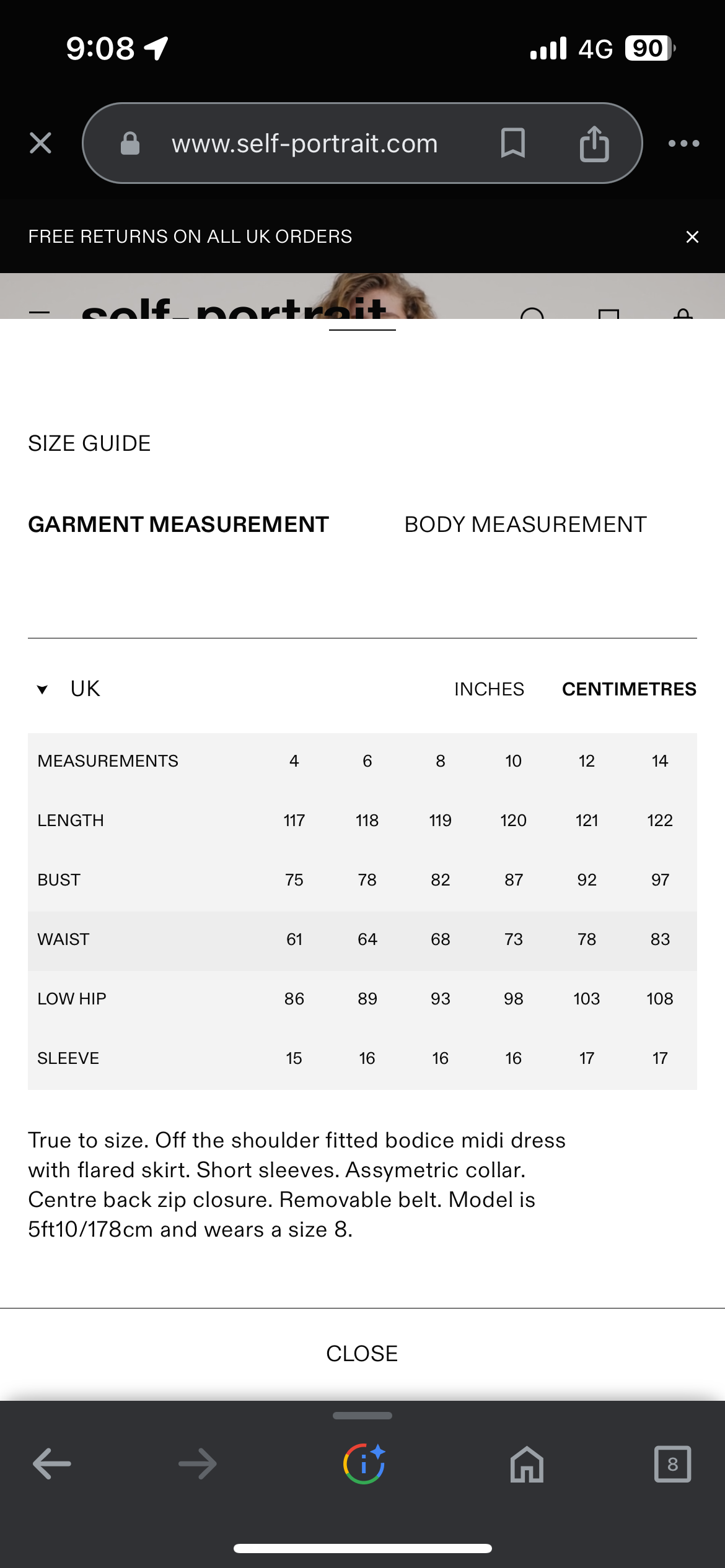The width and height of the screenshot is (725, 1568).
Task: Switch units to Inches
Action: (489, 689)
